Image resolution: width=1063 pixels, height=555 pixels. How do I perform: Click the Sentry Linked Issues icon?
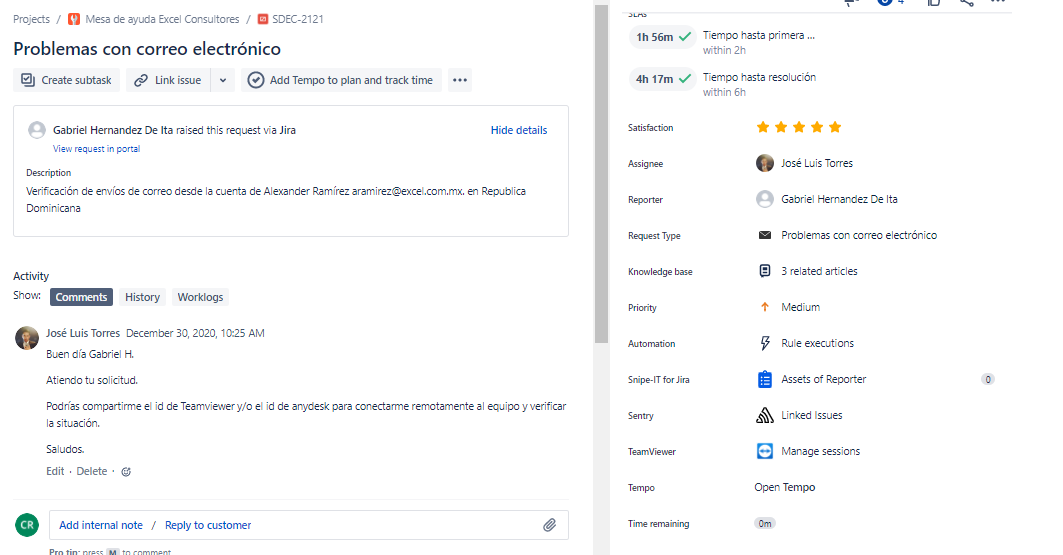pos(764,415)
